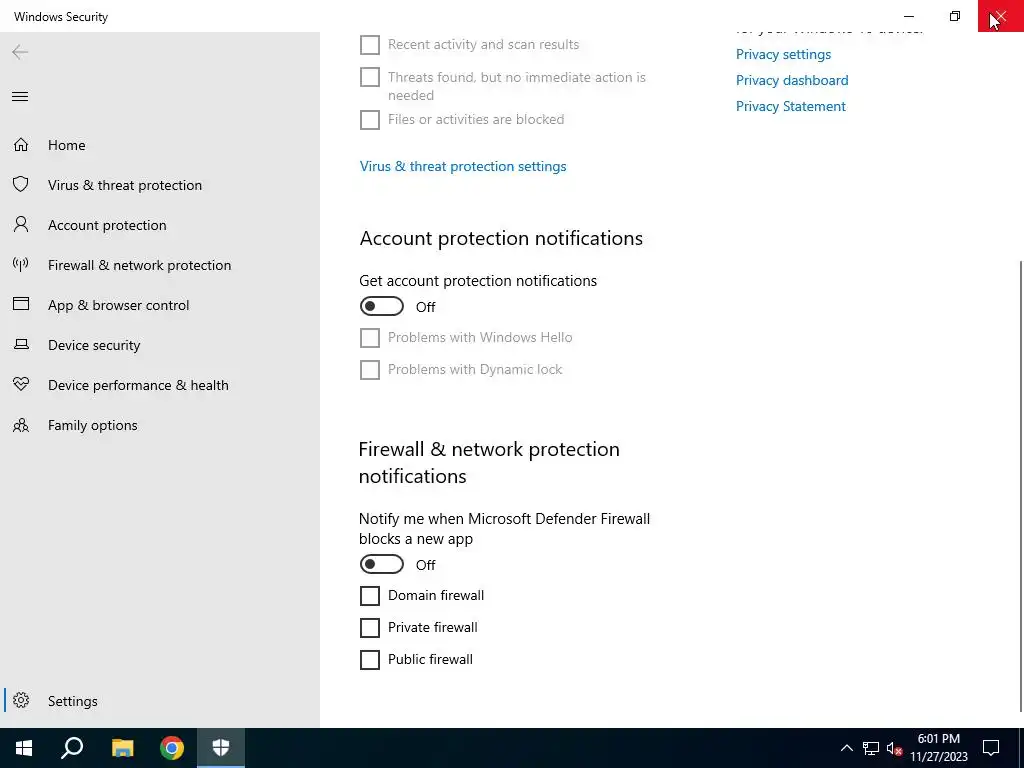Check Threats found no immediate action box
This screenshot has width=1024, height=768.
tap(370, 77)
